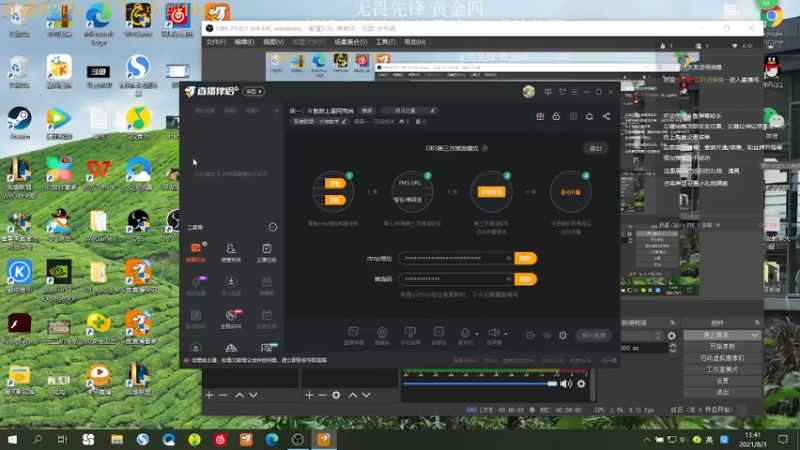
Task: Open the OBS 编辑(E) menu
Action: point(244,42)
